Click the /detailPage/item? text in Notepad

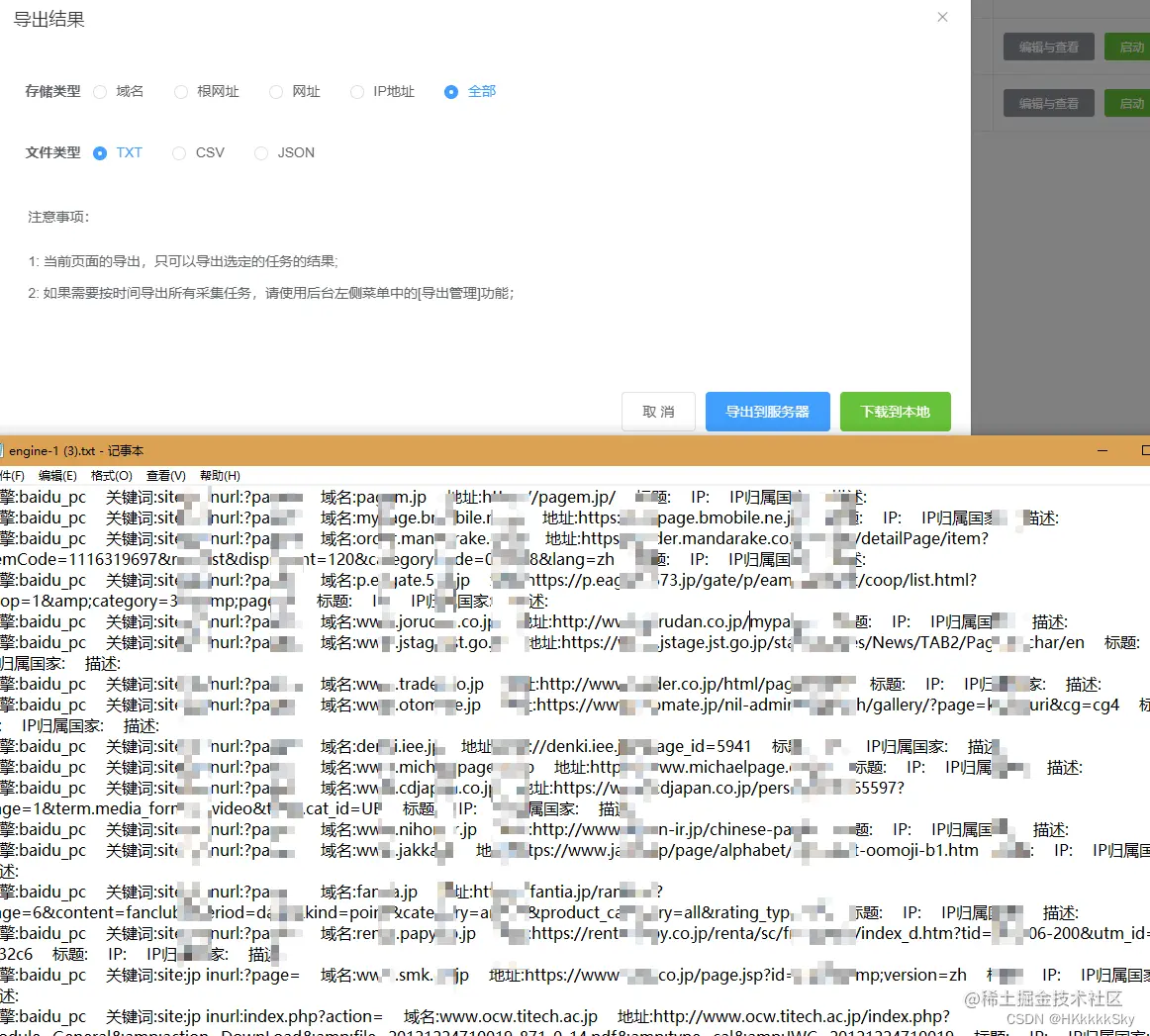coord(922,539)
